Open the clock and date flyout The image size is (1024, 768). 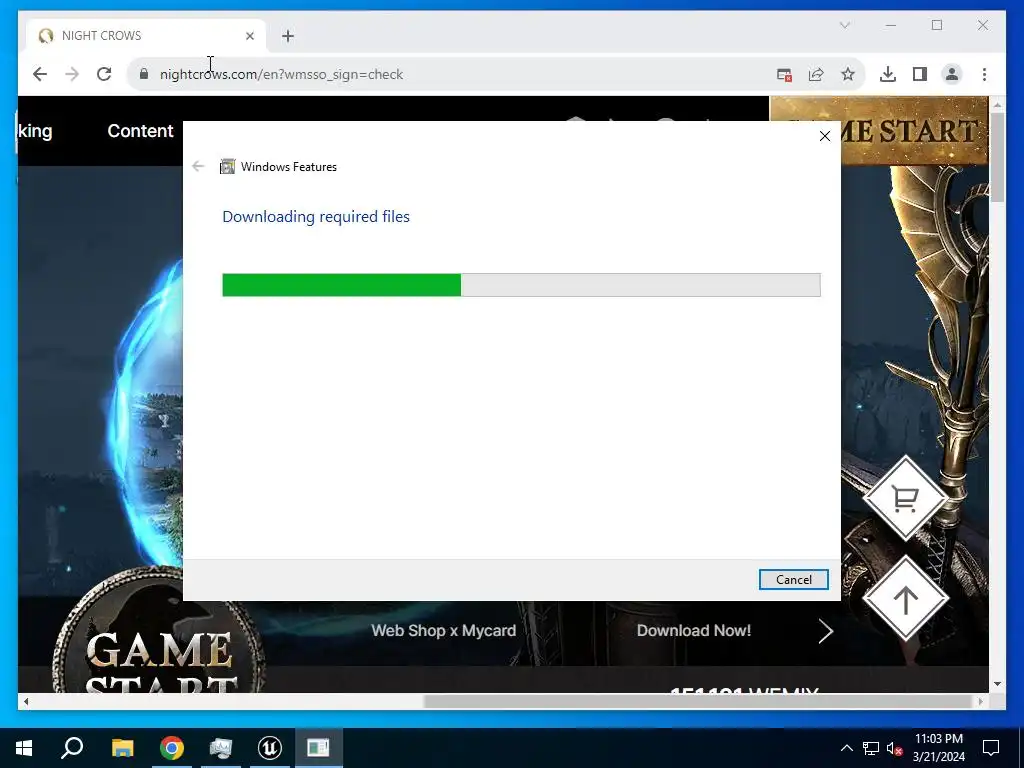click(x=938, y=748)
